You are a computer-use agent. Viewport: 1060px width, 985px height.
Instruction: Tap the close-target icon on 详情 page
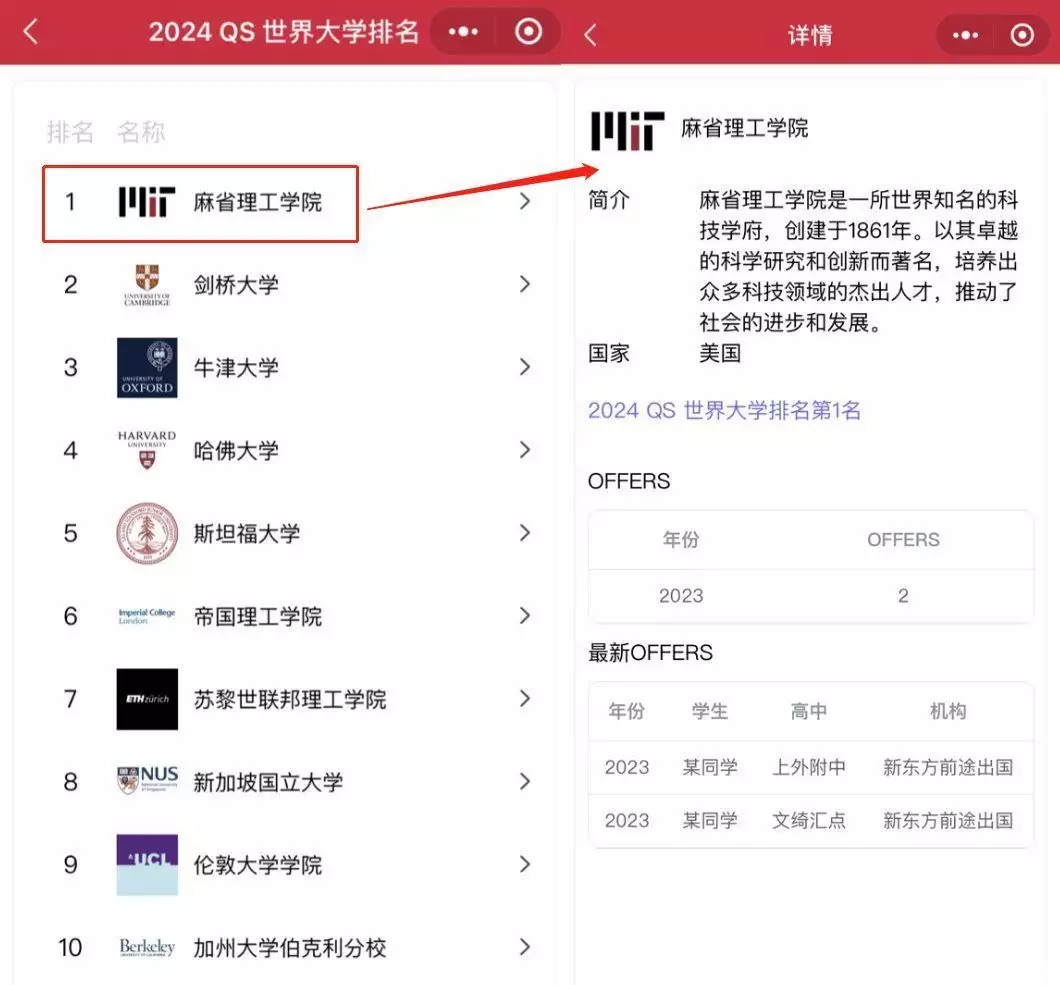point(1021,34)
